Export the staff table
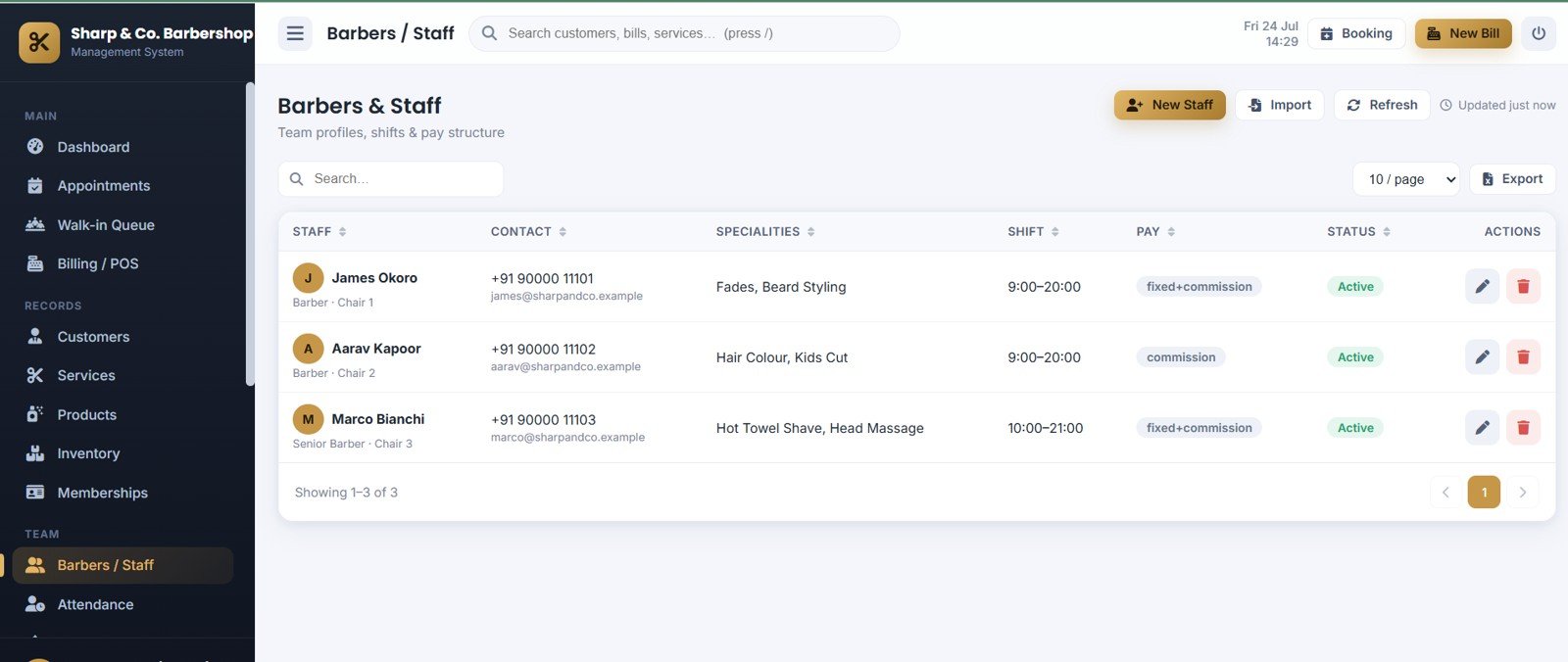The height and width of the screenshot is (662, 1568). (x=1512, y=179)
